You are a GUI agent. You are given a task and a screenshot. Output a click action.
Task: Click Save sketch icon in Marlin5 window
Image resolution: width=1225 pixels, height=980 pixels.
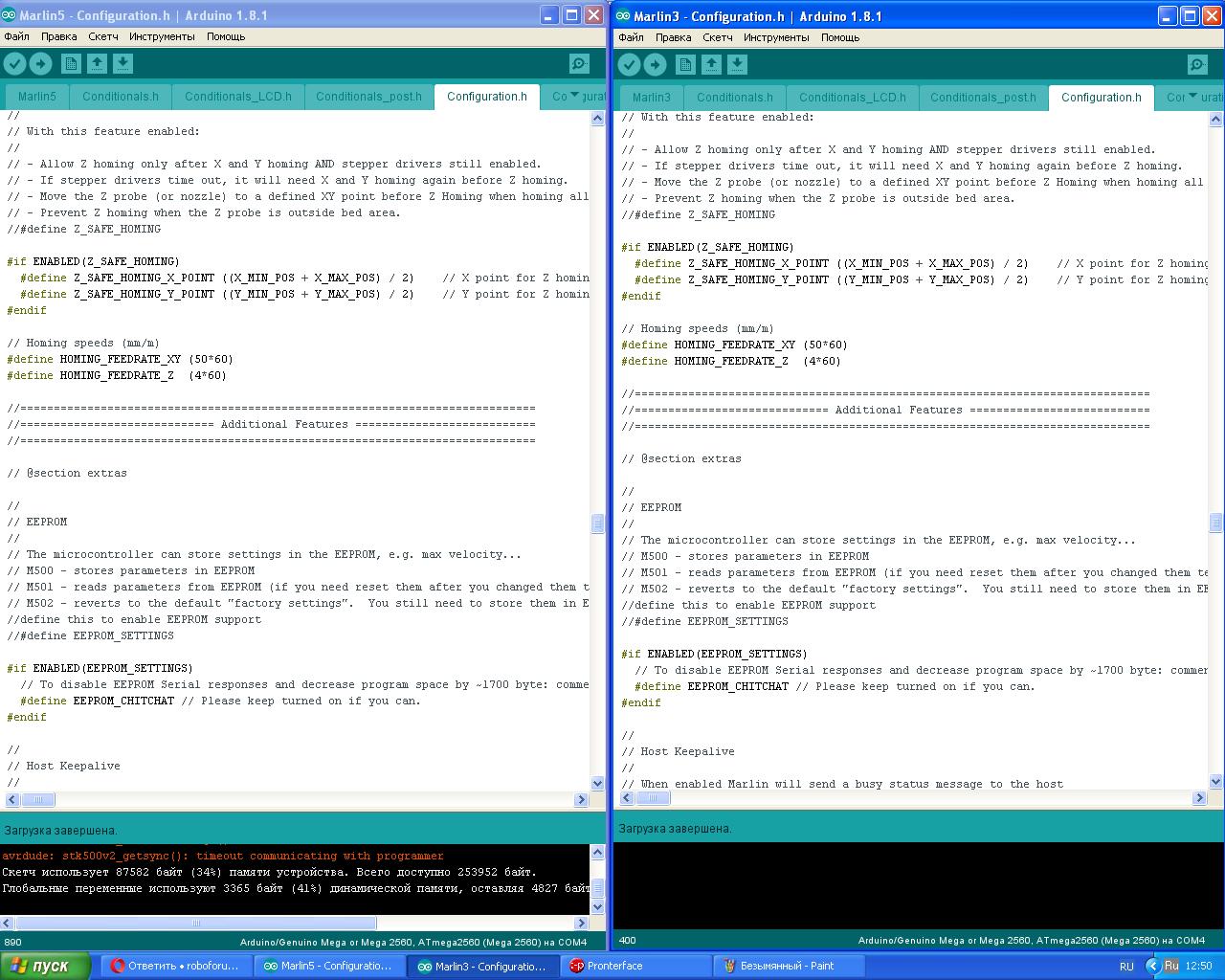(x=122, y=64)
